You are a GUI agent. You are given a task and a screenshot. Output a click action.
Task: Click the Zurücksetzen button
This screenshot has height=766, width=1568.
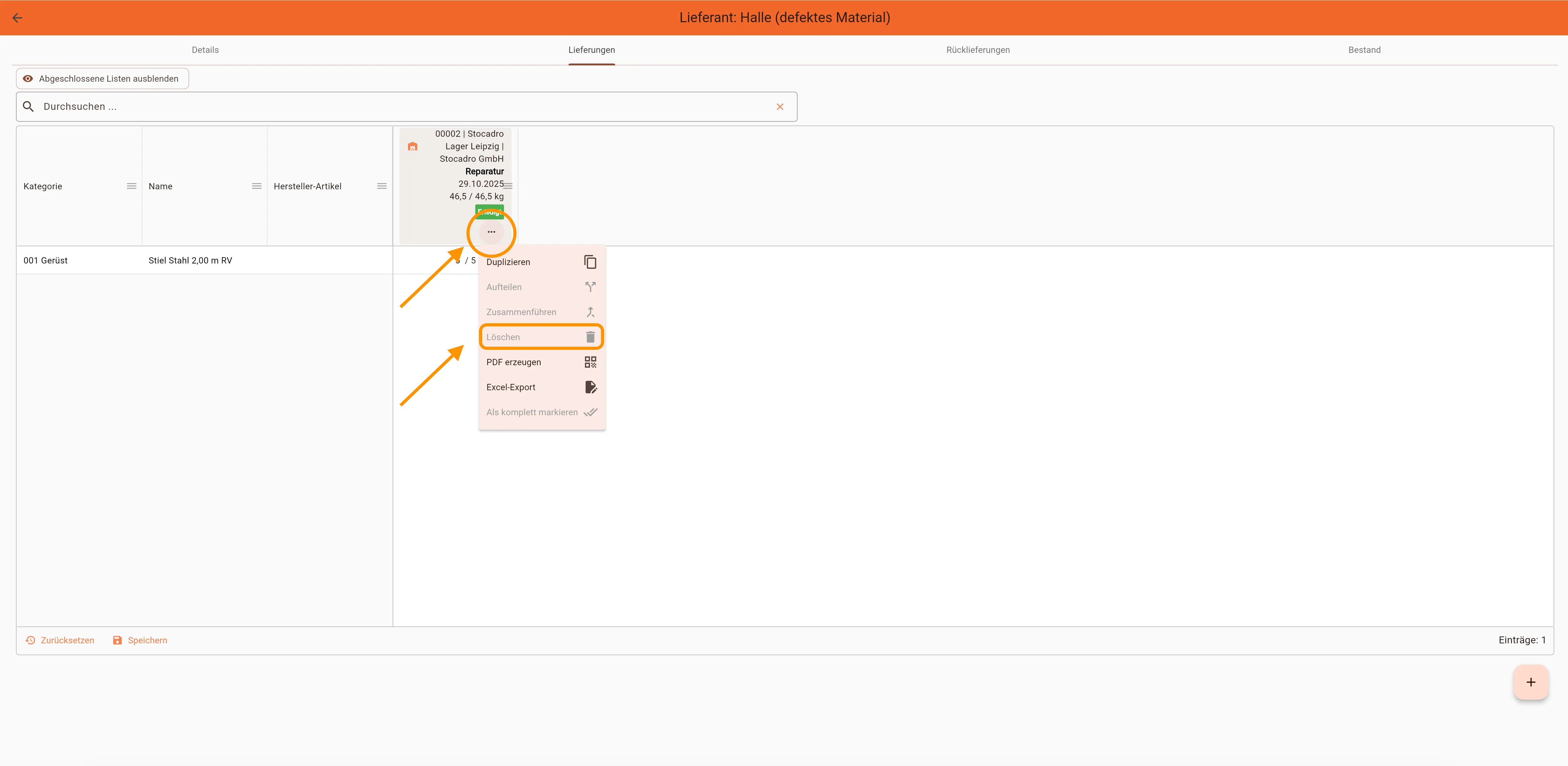[60, 640]
